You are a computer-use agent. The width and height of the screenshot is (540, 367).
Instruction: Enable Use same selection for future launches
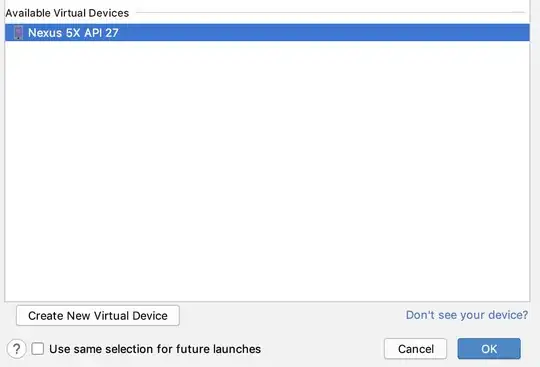tap(38, 349)
